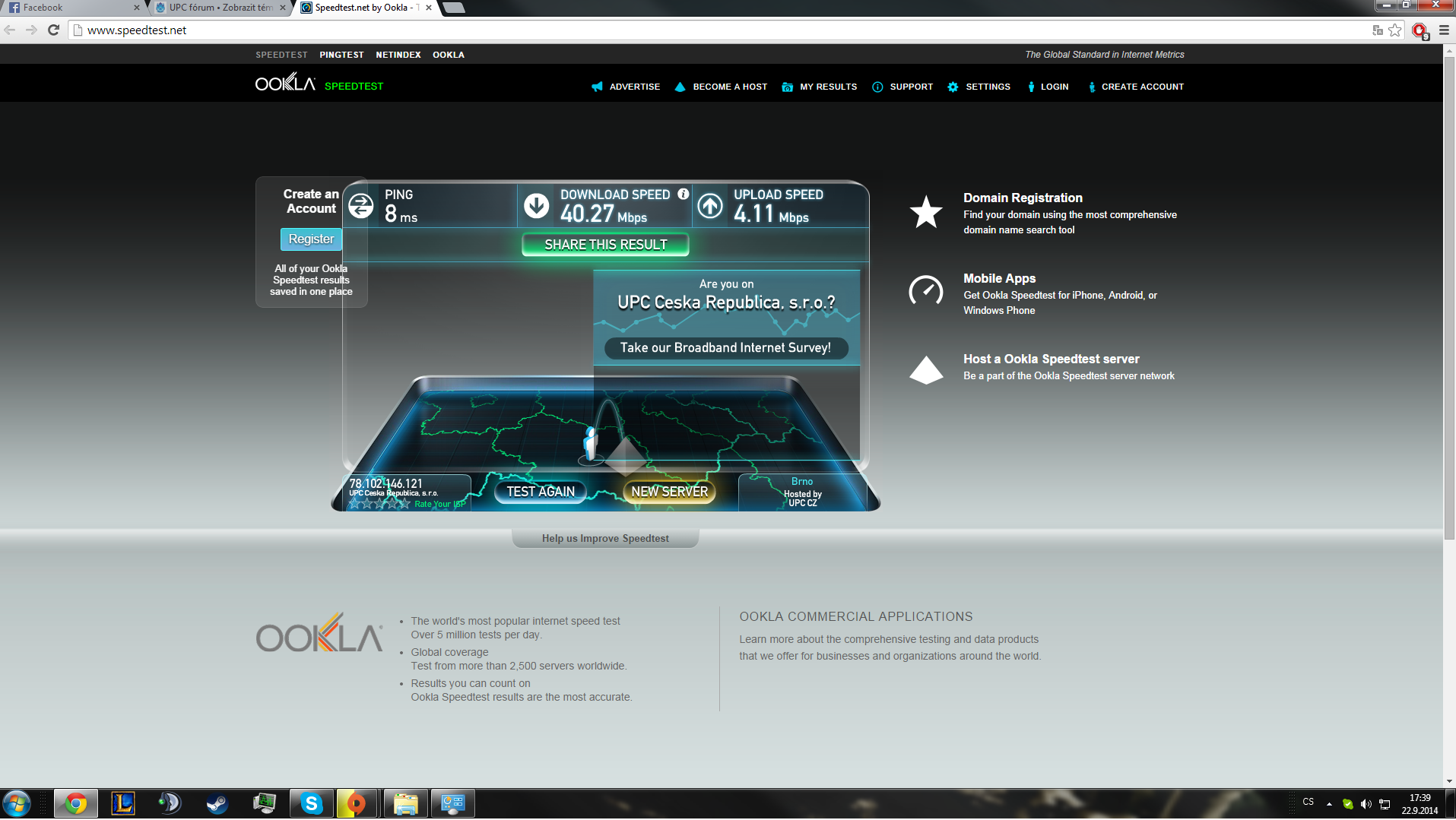Open the SUPPORT page
Viewport: 1456px width, 820px height.
click(x=902, y=87)
